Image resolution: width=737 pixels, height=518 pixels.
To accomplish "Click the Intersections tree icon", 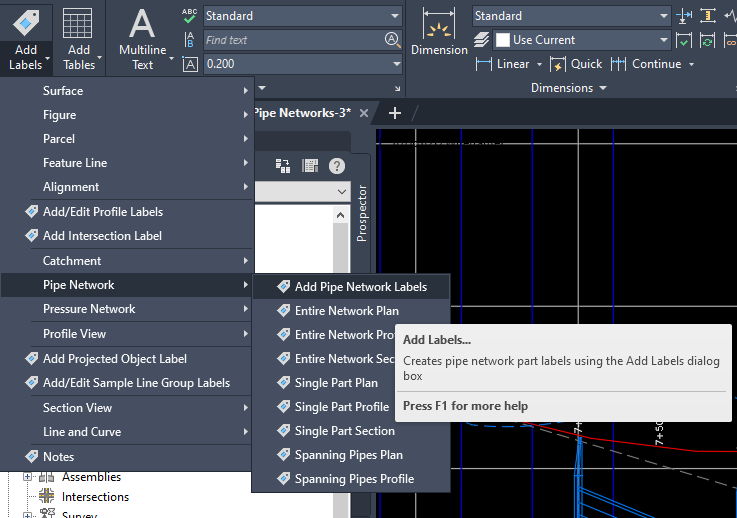I will click(47, 496).
